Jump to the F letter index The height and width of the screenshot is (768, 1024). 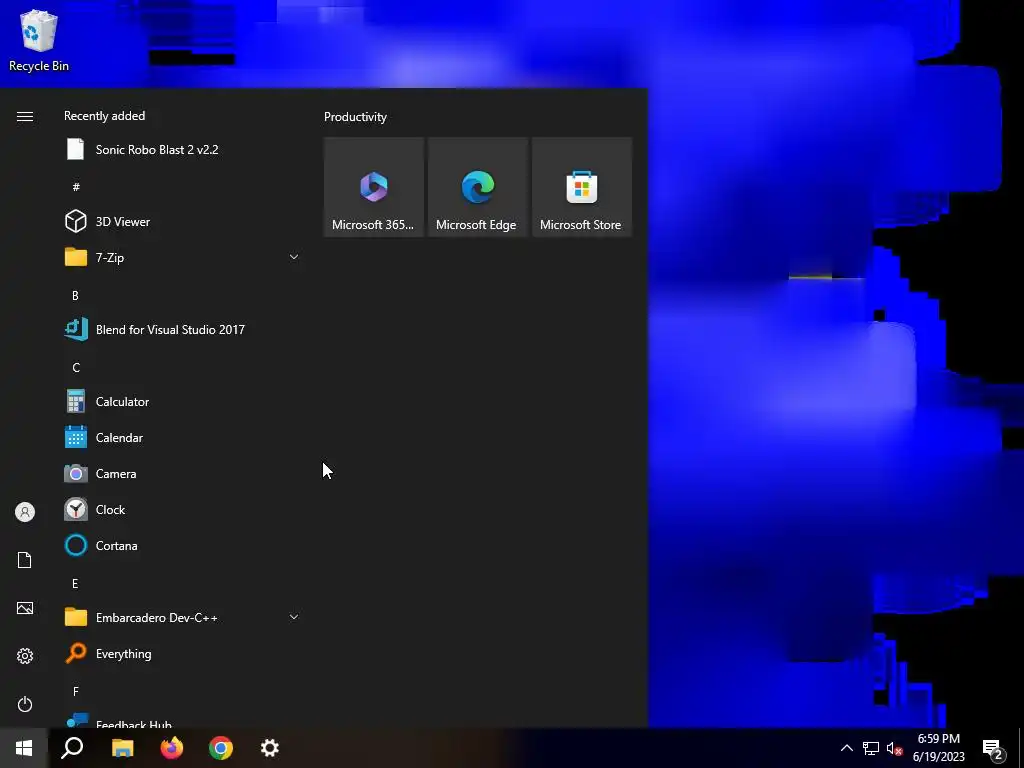(x=76, y=692)
